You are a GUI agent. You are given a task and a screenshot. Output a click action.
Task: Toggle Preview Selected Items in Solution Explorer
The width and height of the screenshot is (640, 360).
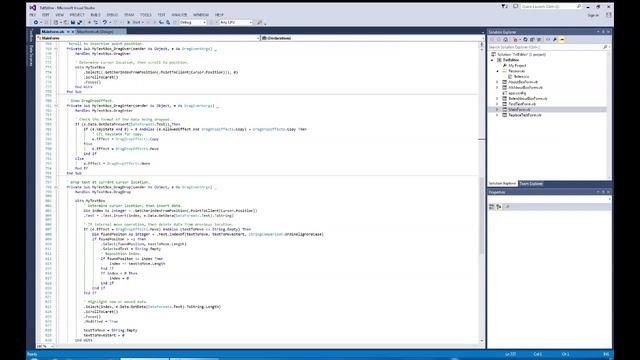562,40
